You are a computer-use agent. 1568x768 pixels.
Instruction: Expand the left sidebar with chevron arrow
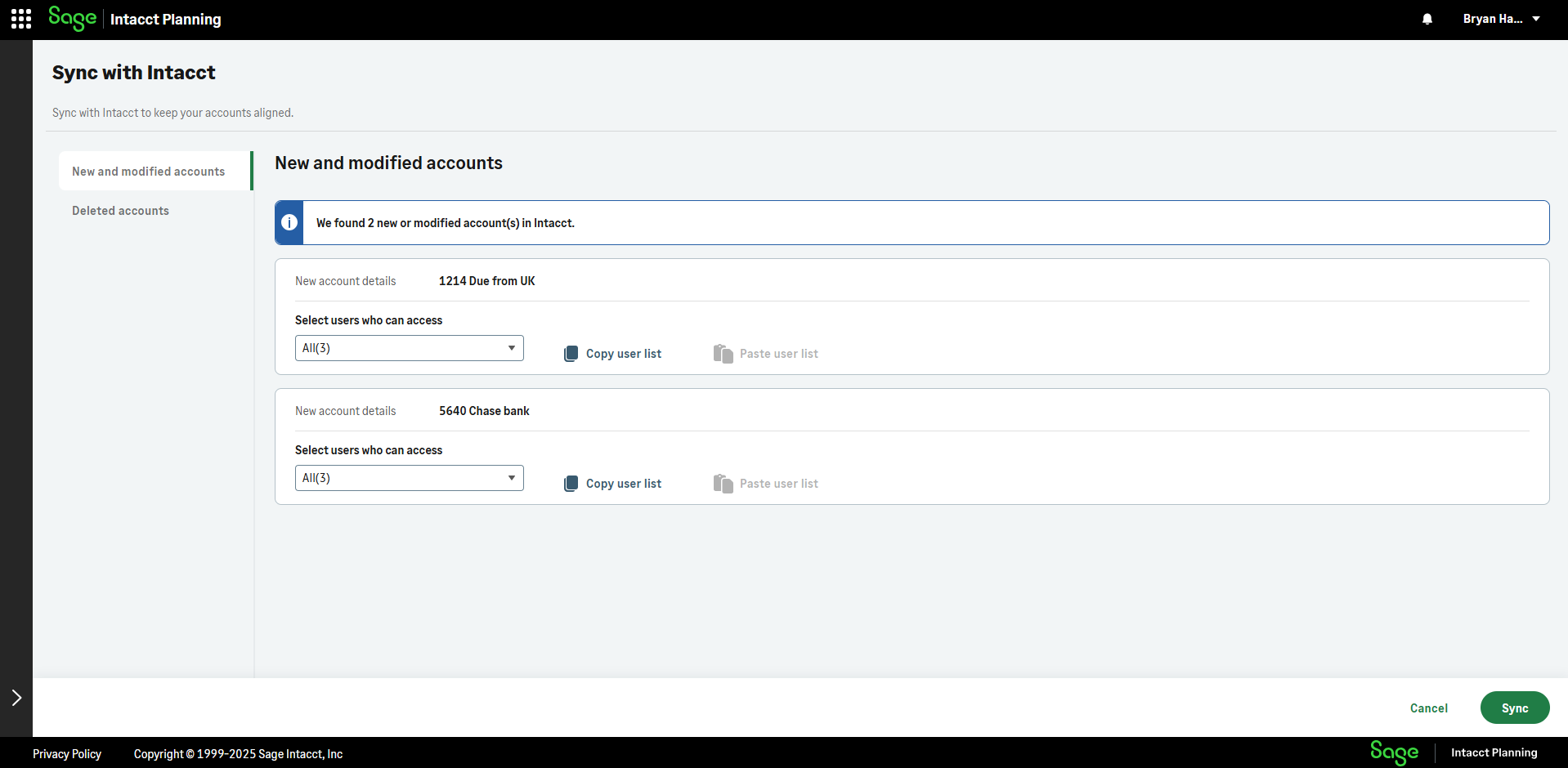[16, 697]
